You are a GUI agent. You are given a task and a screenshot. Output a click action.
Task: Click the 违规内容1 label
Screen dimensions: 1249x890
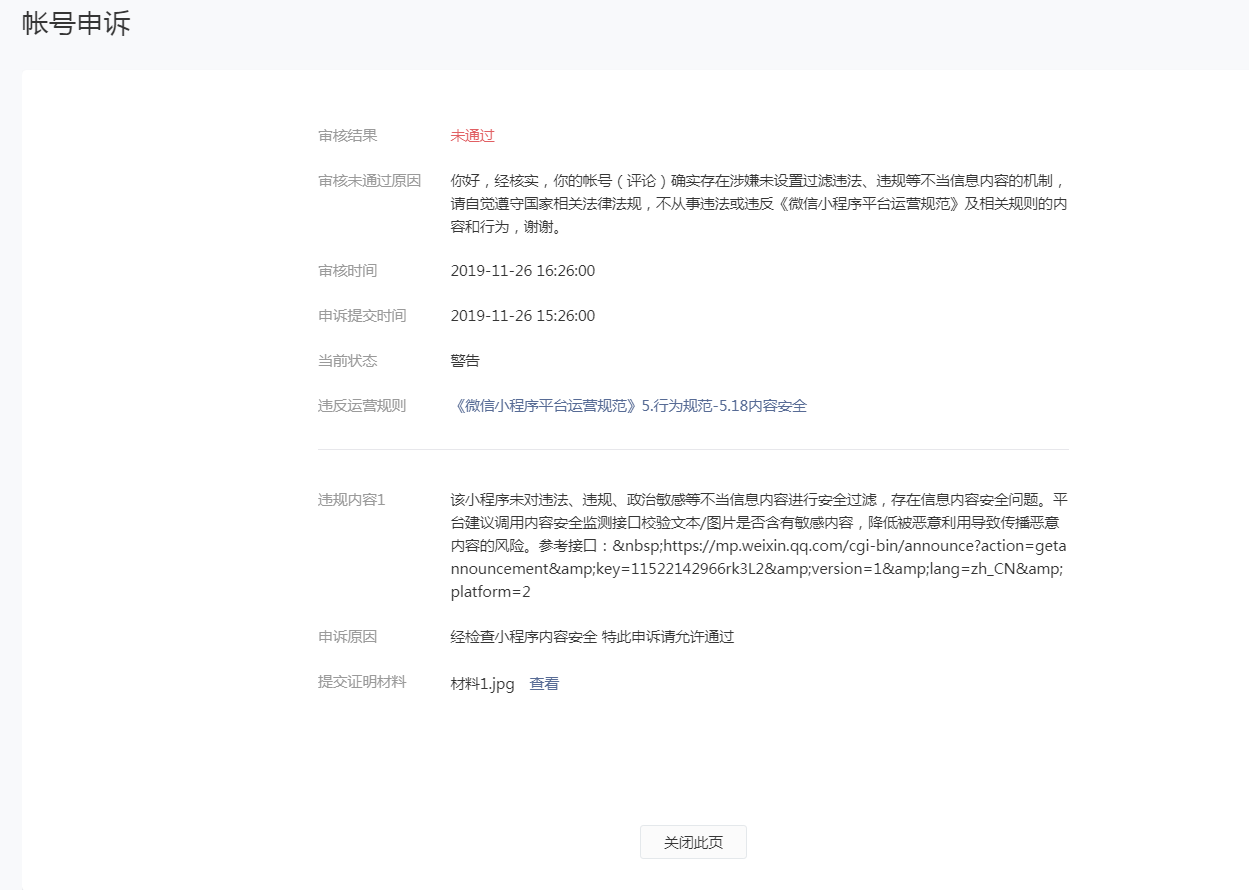coord(352,500)
